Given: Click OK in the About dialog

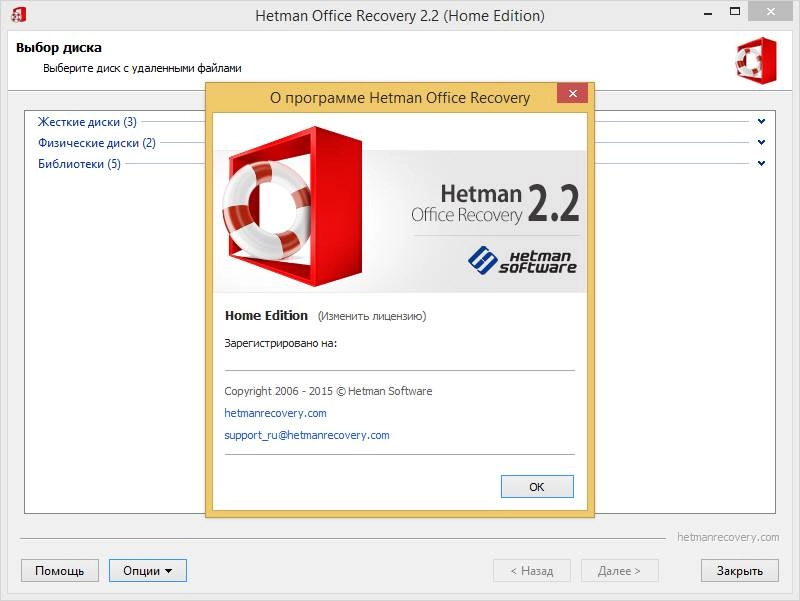Looking at the screenshot, I should tap(537, 486).
